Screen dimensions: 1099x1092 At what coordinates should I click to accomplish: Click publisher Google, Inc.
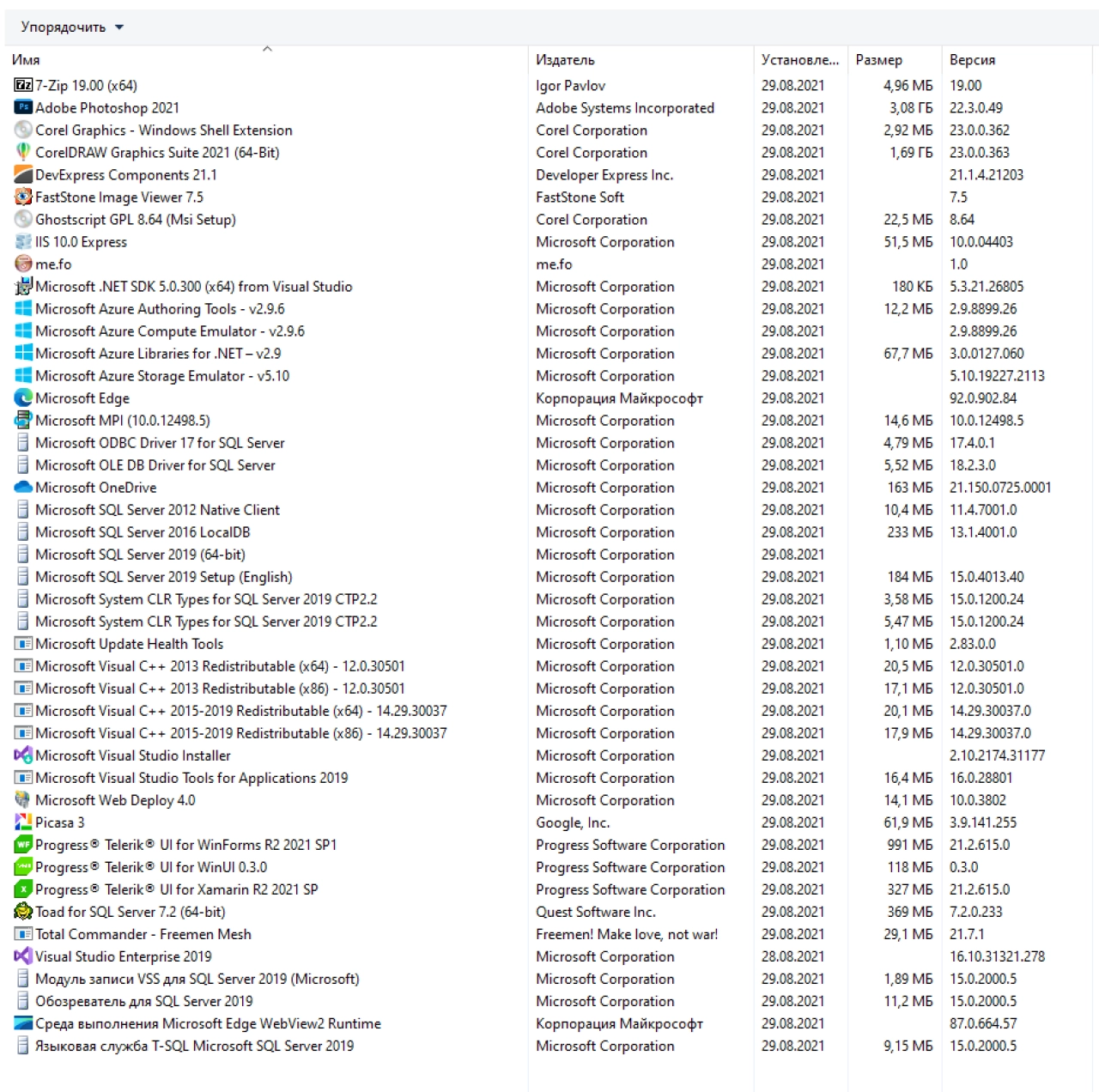click(x=573, y=822)
